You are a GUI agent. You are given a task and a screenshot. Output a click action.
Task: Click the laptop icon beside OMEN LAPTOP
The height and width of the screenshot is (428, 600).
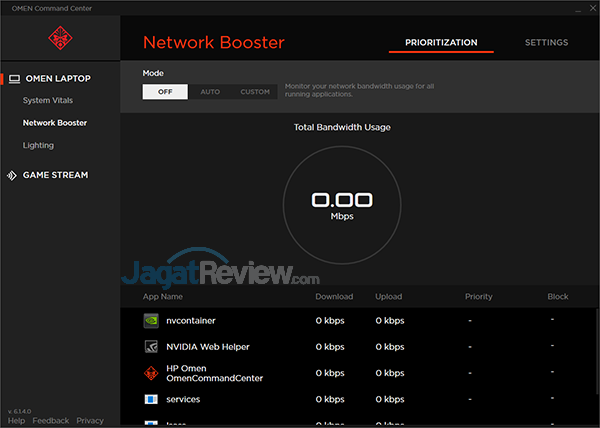pos(14,79)
